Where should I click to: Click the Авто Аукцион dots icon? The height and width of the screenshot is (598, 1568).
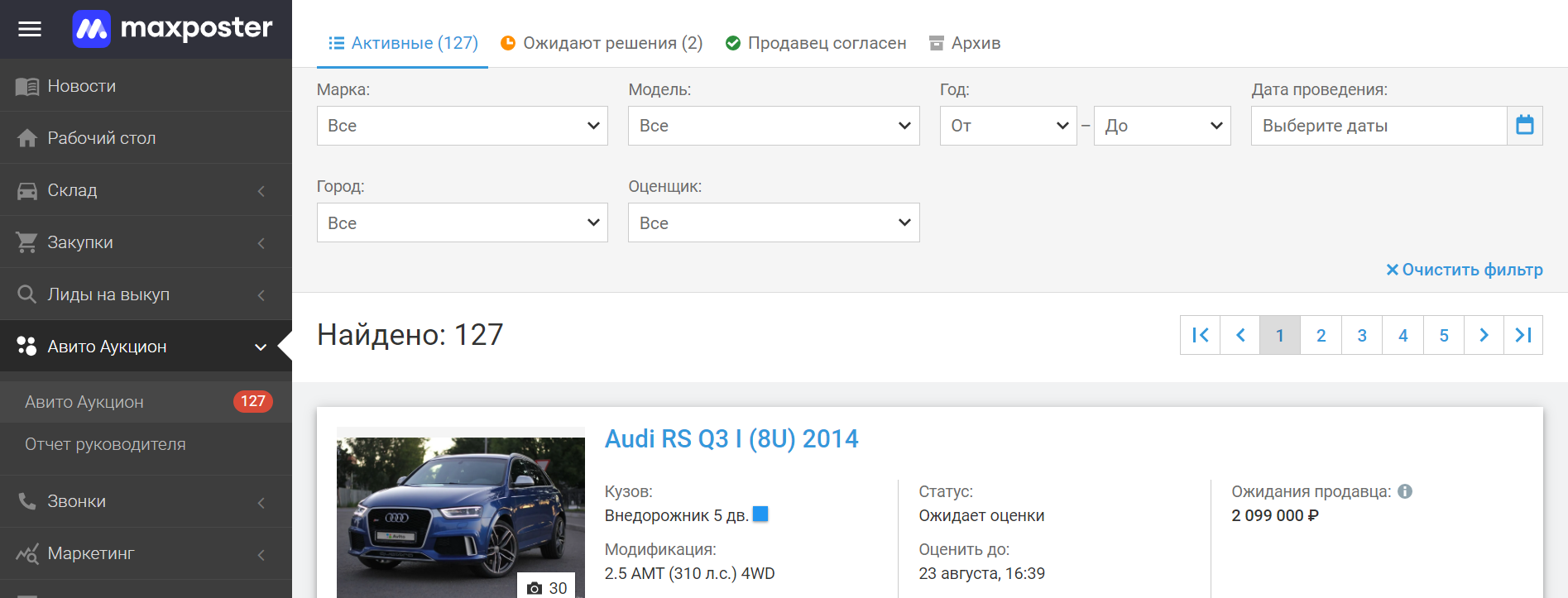27,347
